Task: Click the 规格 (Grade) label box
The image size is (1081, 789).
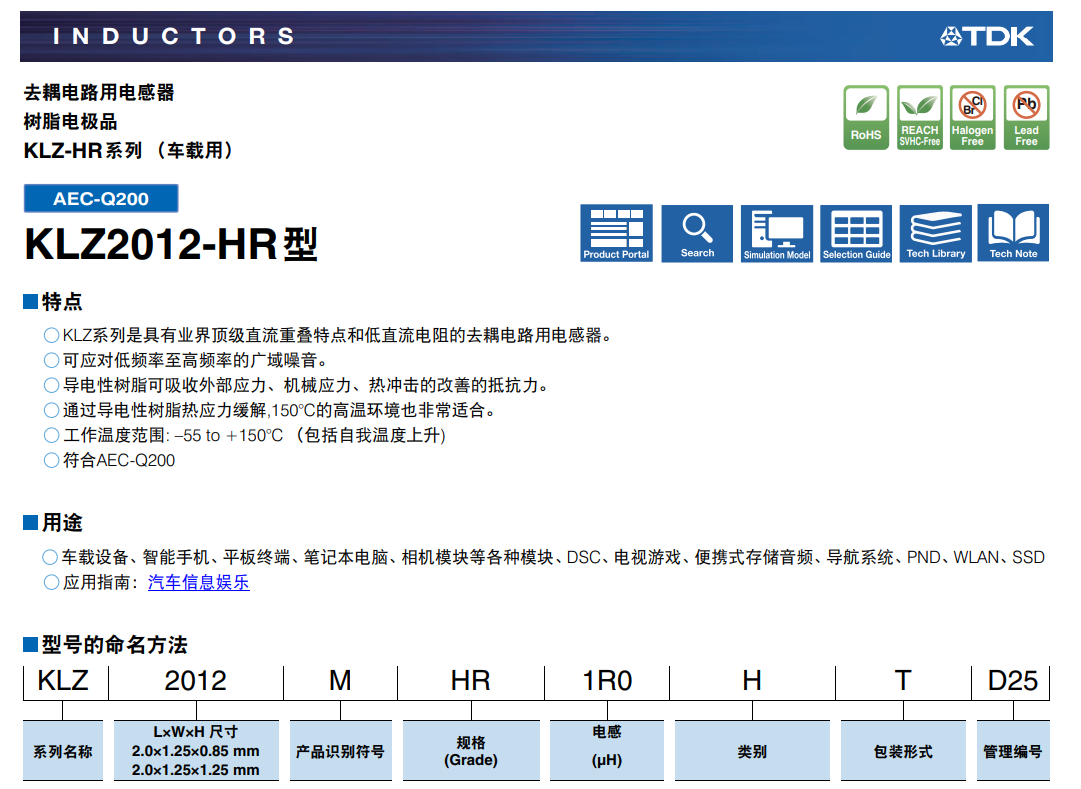Action: [471, 751]
